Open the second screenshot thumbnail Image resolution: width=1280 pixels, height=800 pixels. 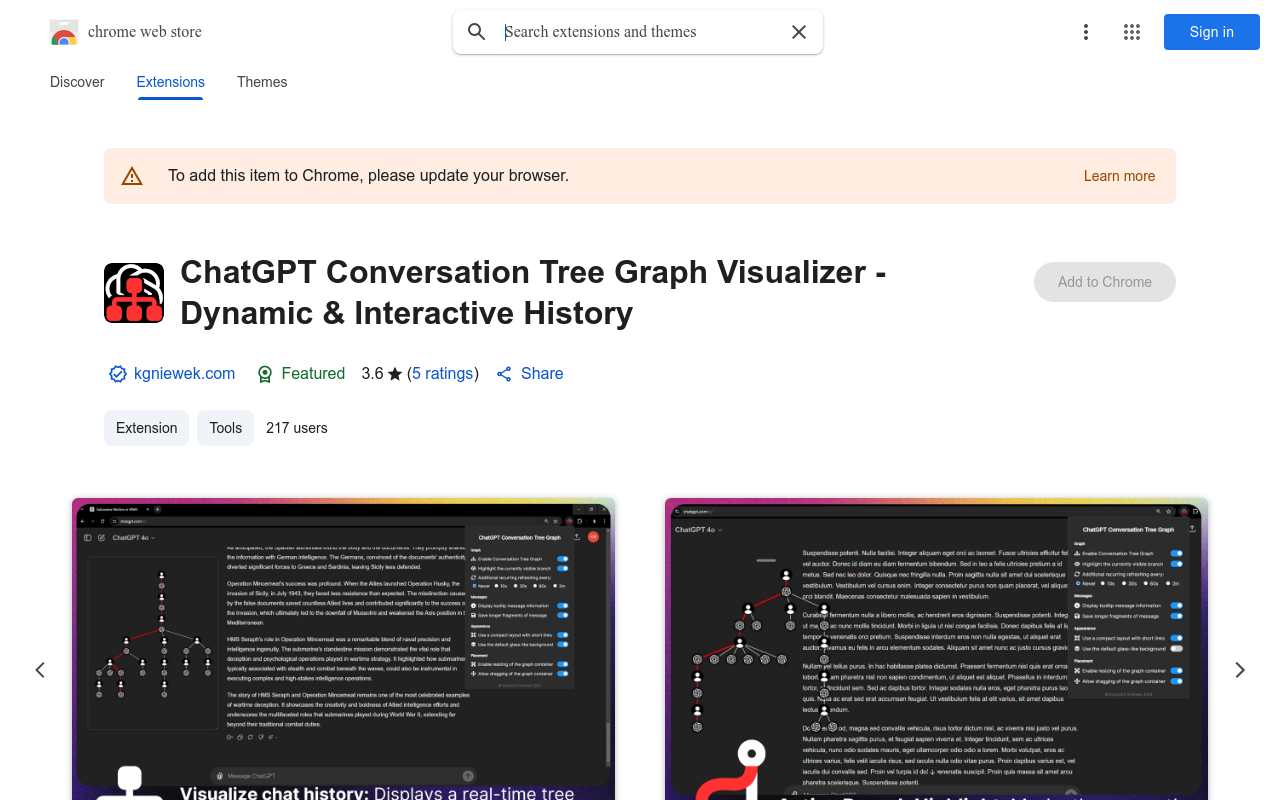[x=936, y=649]
